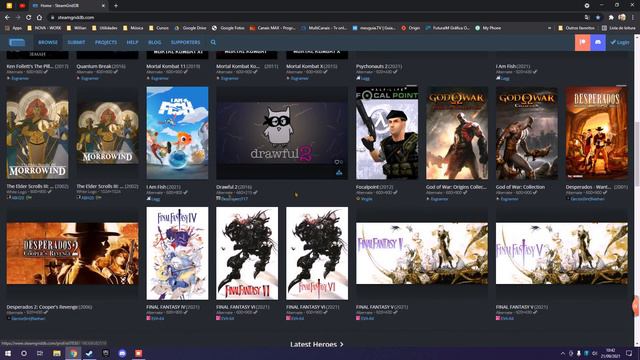This screenshot has width=640, height=360.
Task: Open the Windows notification center icon
Action: coord(629,353)
